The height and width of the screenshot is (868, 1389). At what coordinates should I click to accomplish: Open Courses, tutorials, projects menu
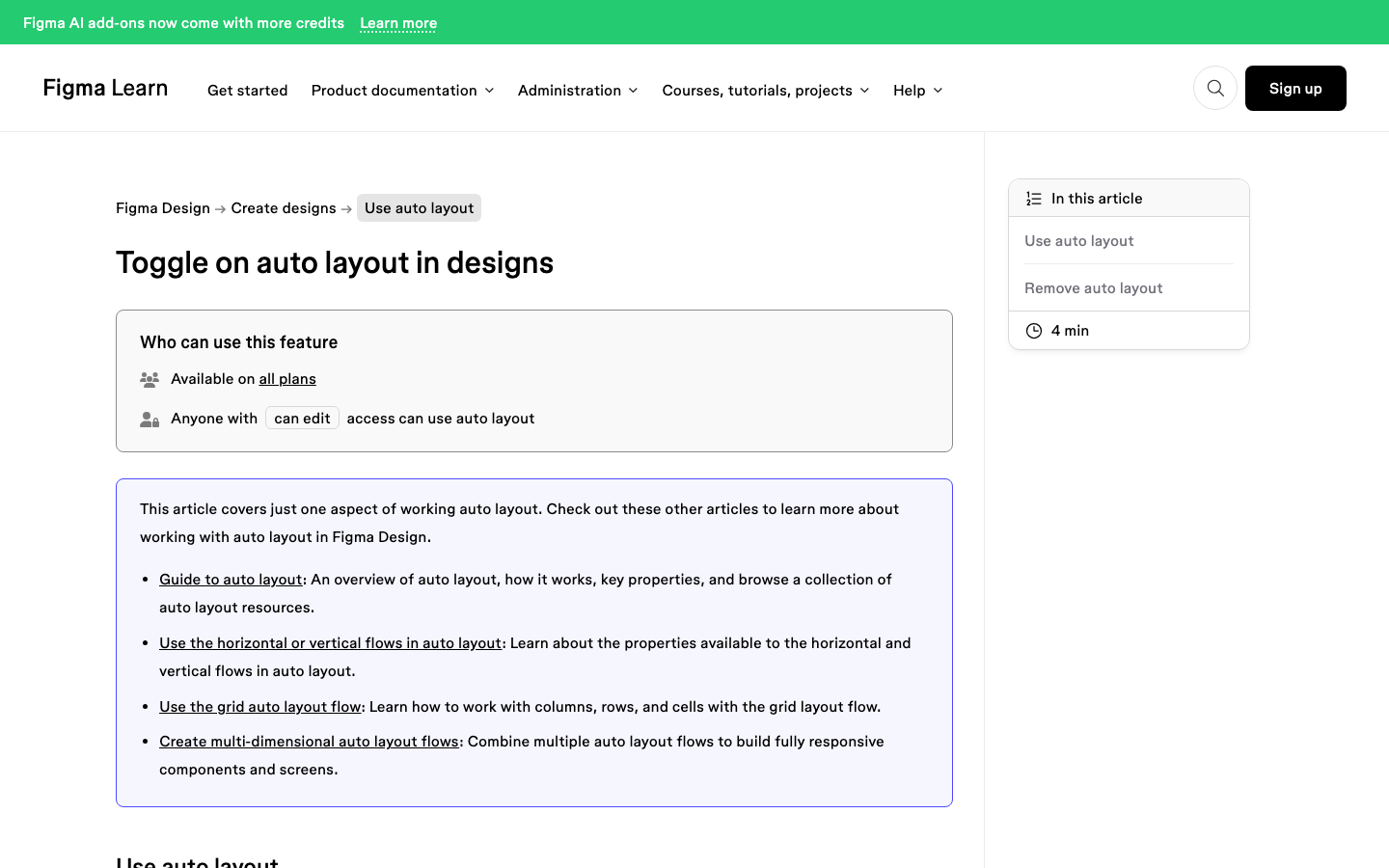[x=757, y=90]
